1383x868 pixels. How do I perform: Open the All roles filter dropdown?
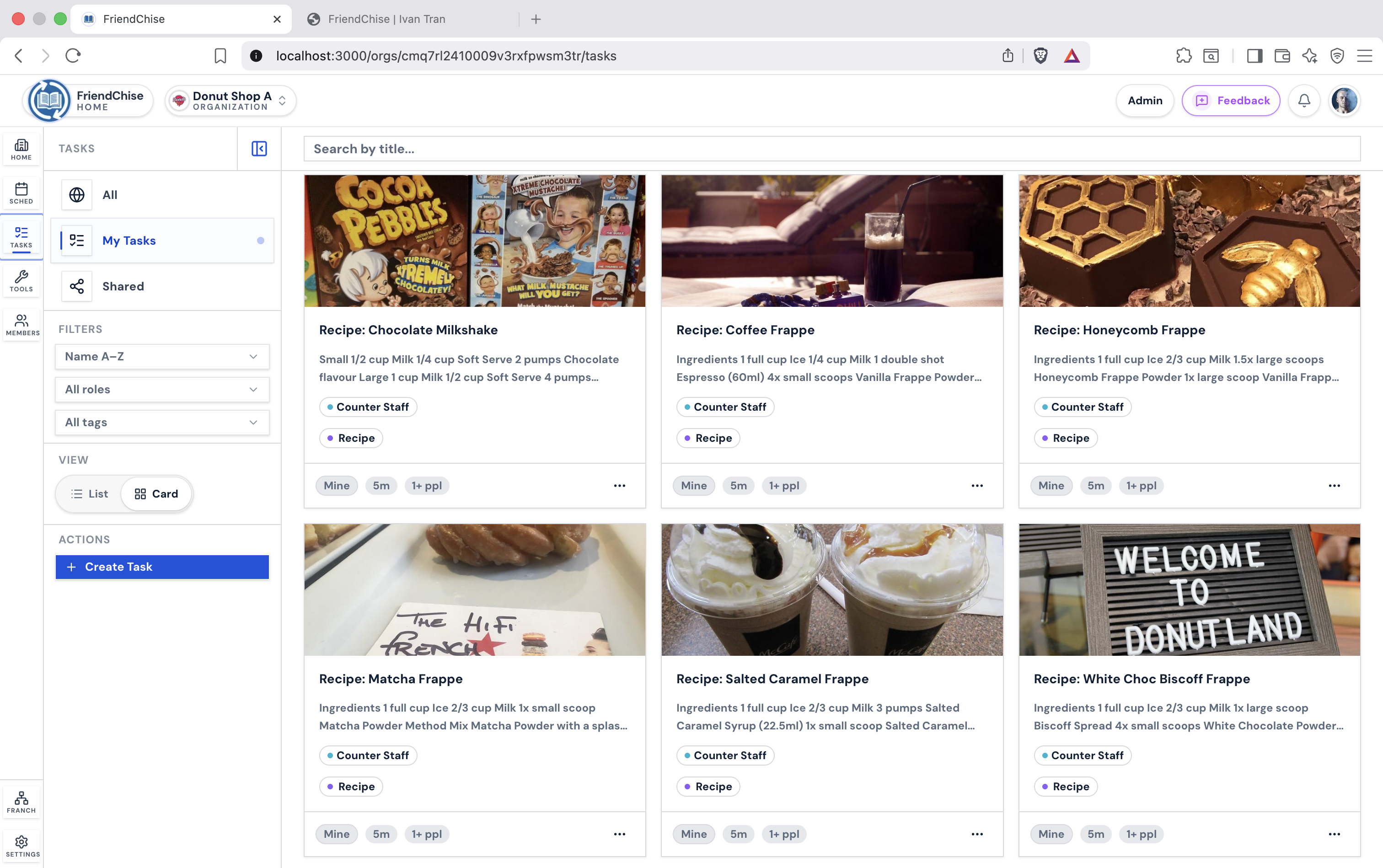coord(162,389)
